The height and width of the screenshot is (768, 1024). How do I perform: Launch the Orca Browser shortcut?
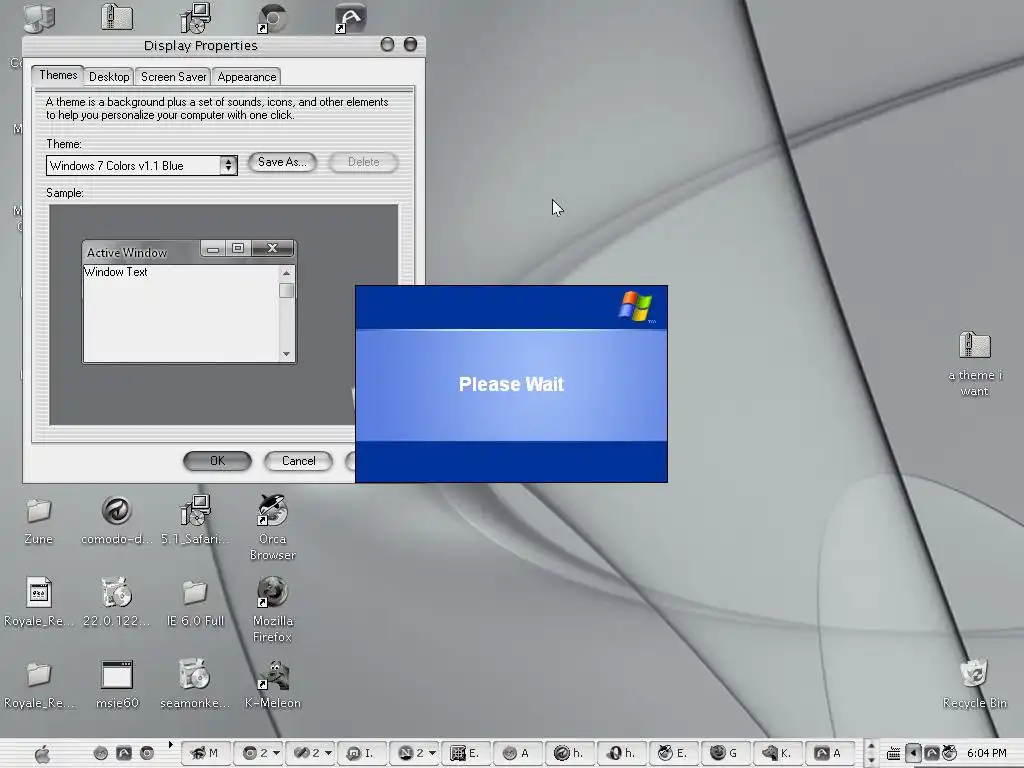(x=273, y=528)
